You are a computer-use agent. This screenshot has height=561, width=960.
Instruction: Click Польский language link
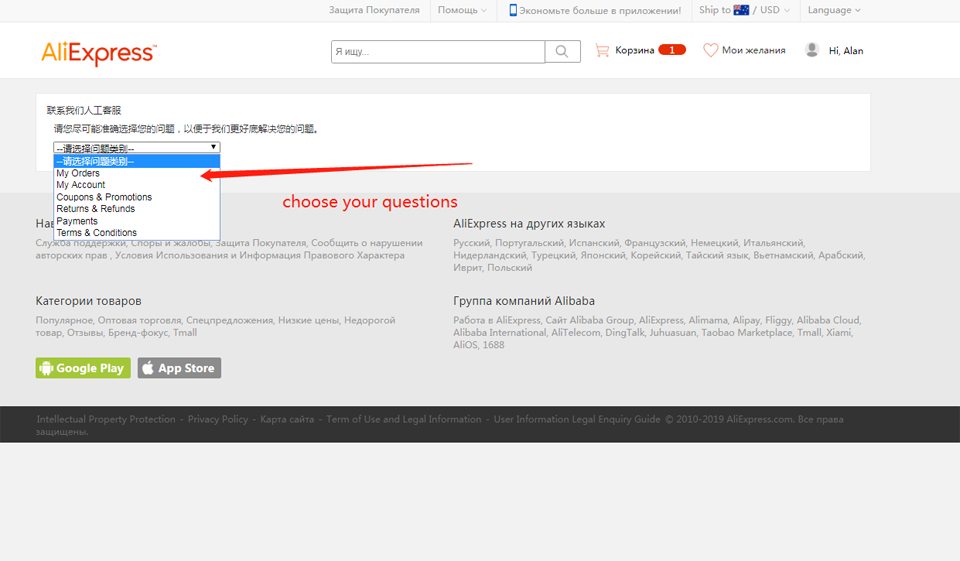[x=509, y=268]
